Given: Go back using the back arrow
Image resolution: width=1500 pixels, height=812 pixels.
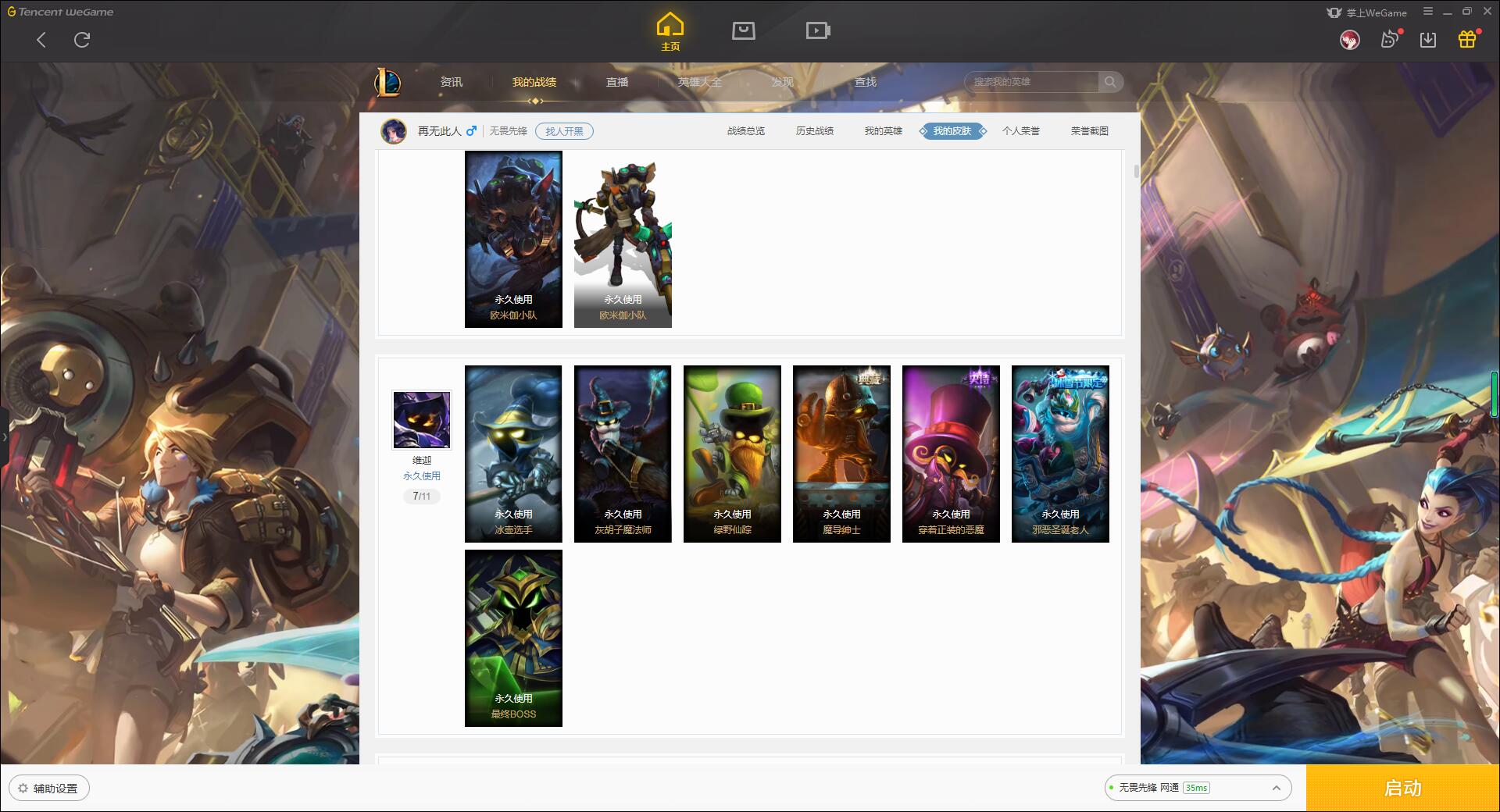Looking at the screenshot, I should point(41,40).
